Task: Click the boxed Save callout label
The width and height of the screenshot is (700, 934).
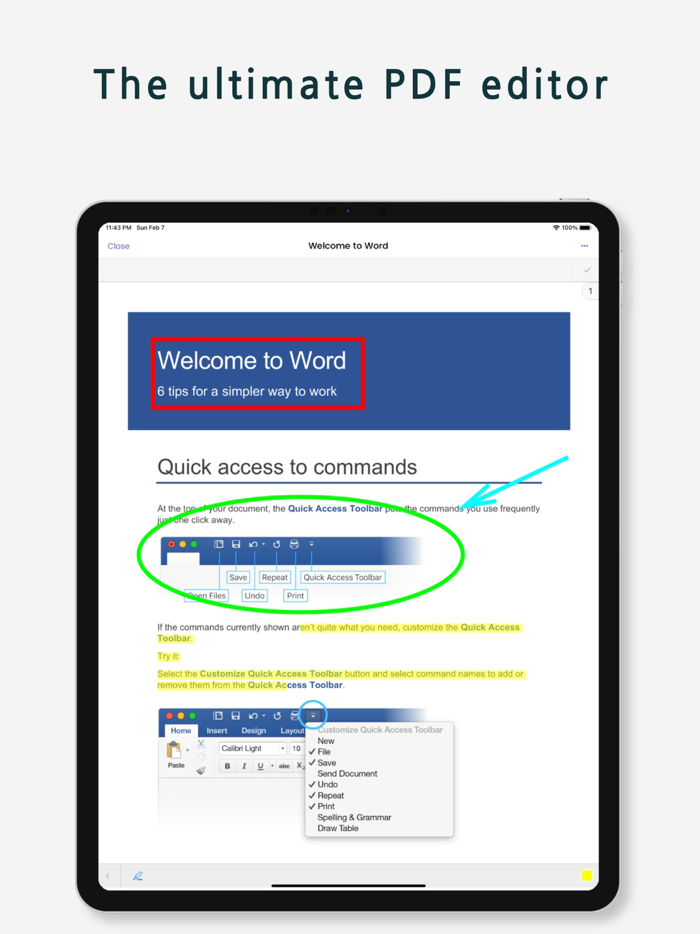Action: pyautogui.click(x=238, y=577)
